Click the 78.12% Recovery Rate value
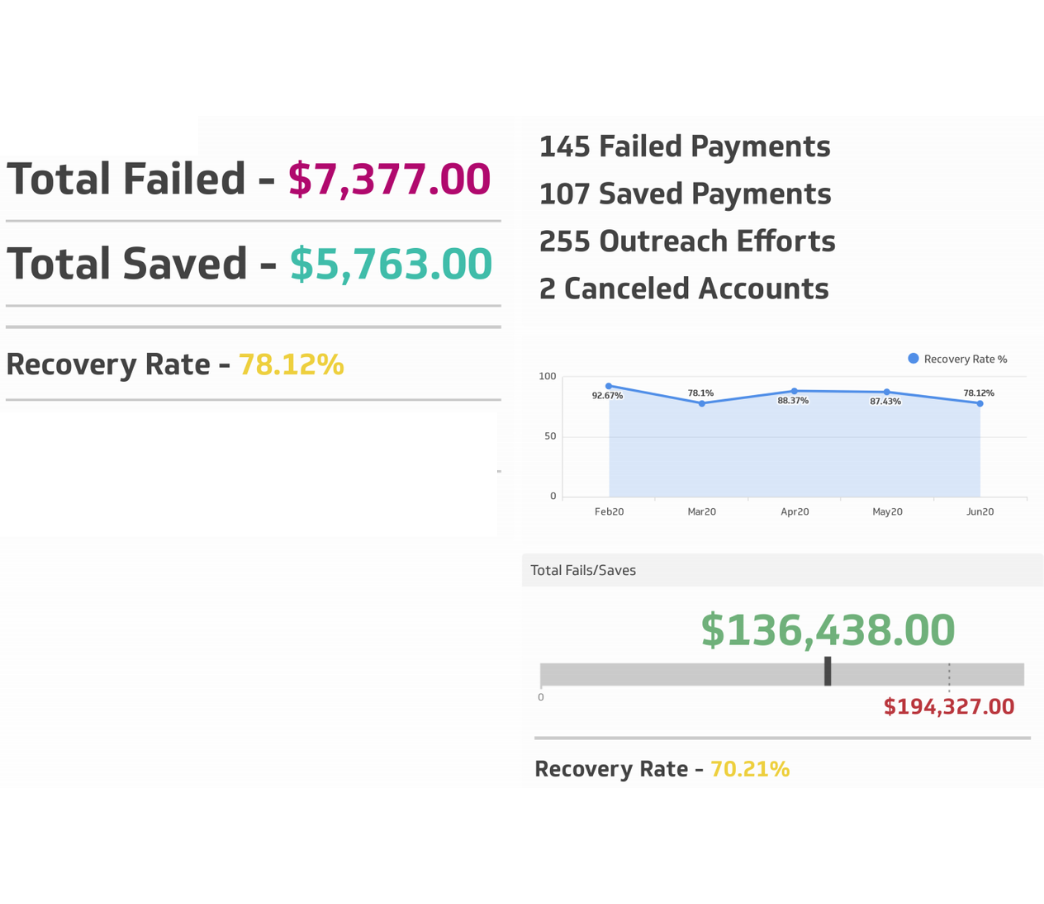Image resolution: width=1044 pixels, height=904 pixels. pyautogui.click(x=291, y=365)
